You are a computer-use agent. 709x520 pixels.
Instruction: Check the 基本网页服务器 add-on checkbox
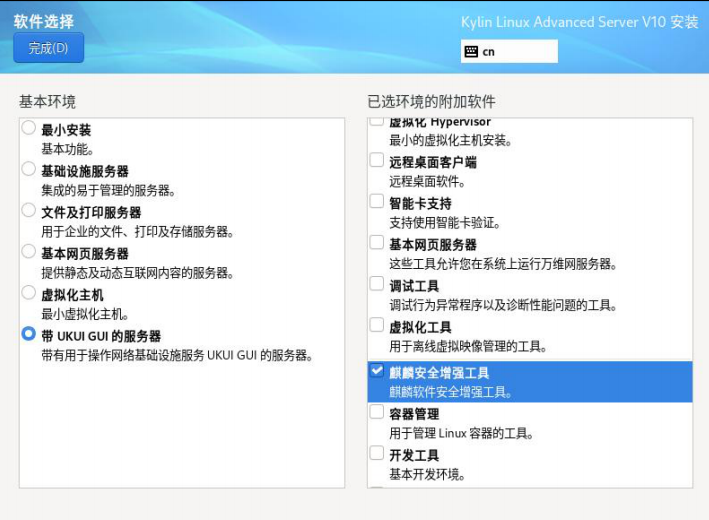(377, 242)
